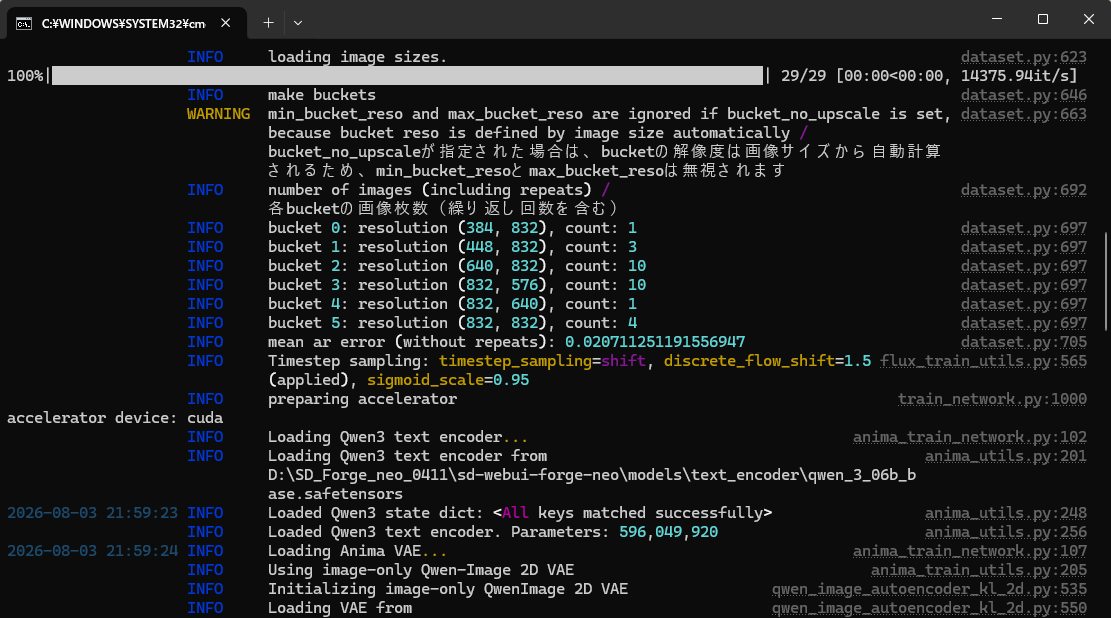Click the qwen_image_autoencoder_kl_2d.py:535 reference
The width and height of the screenshot is (1111, 618).
point(929,589)
